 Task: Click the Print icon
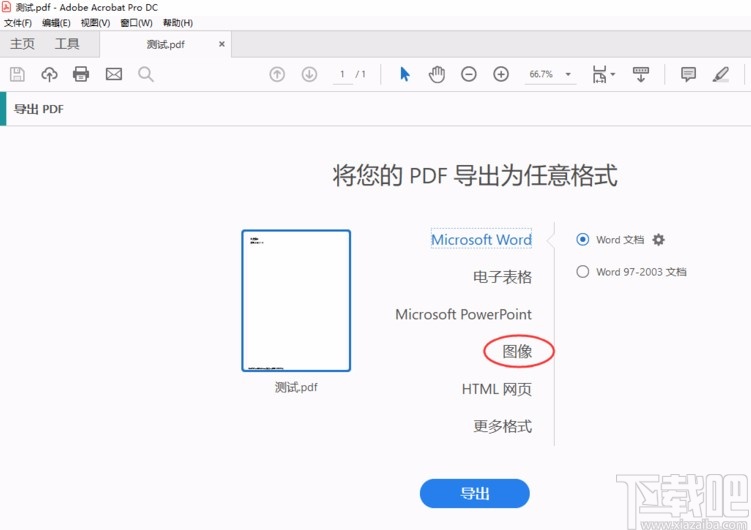pyautogui.click(x=81, y=74)
